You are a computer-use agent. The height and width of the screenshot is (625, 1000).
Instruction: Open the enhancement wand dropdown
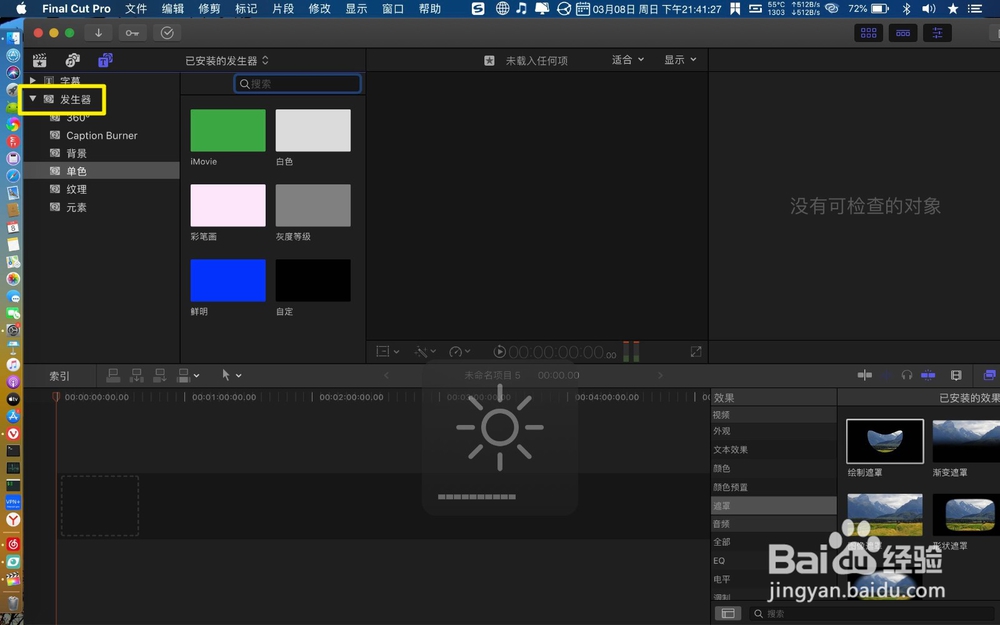425,351
